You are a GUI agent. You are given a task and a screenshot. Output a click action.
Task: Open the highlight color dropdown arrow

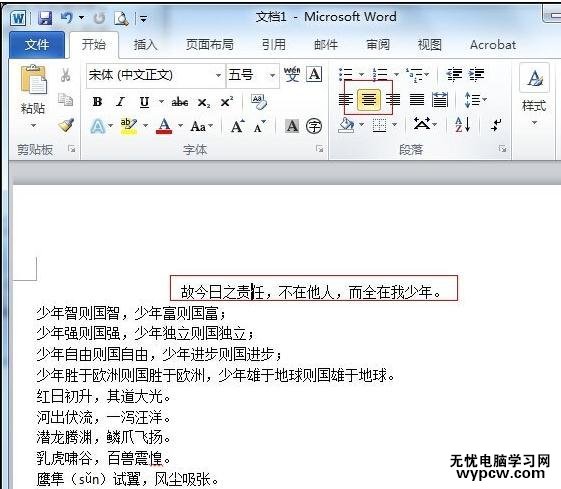pyautogui.click(x=145, y=125)
